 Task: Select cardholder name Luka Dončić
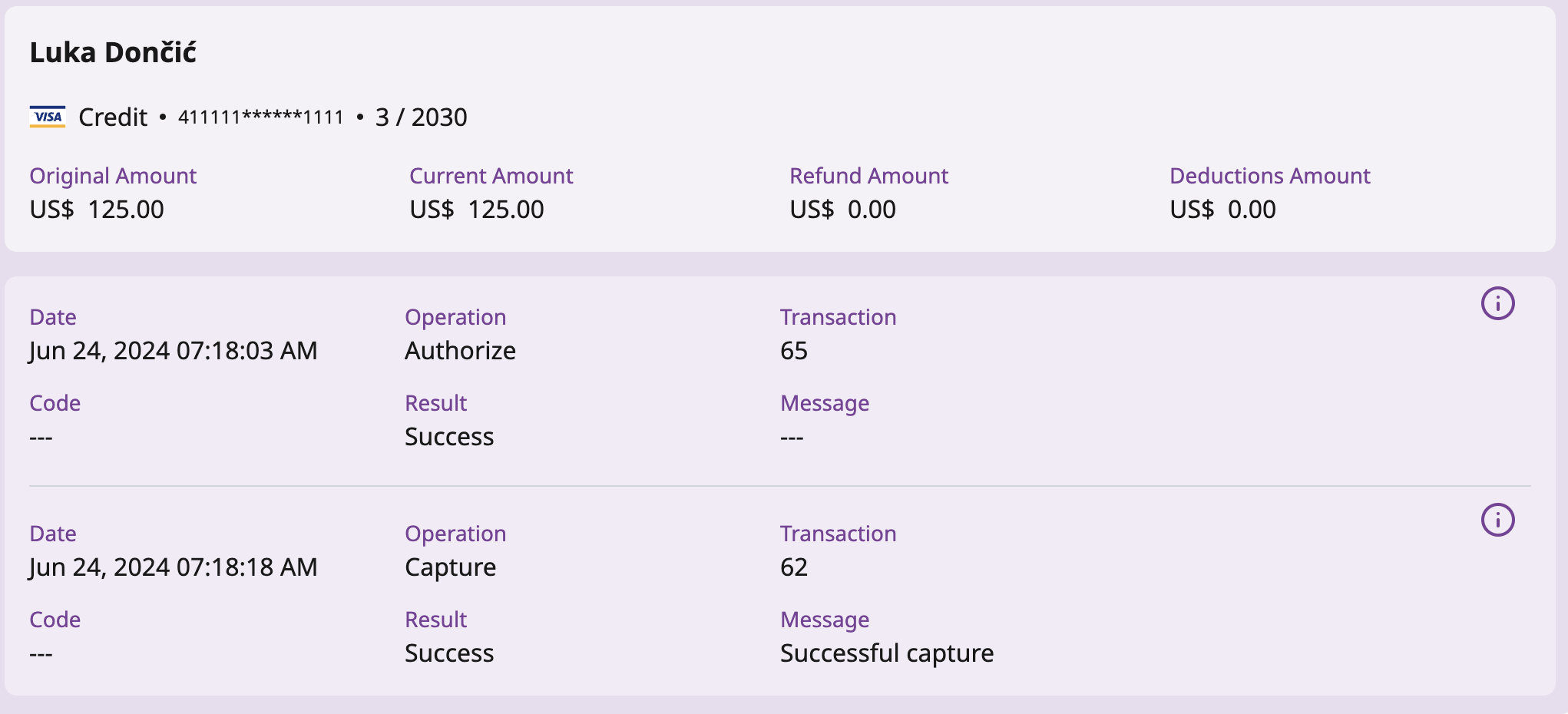113,52
